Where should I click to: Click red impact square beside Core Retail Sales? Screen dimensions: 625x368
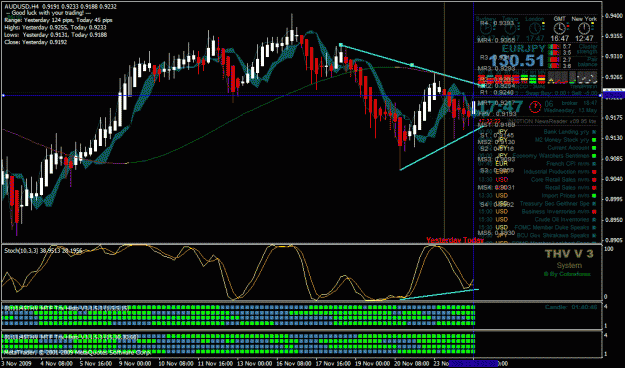[x=594, y=180]
